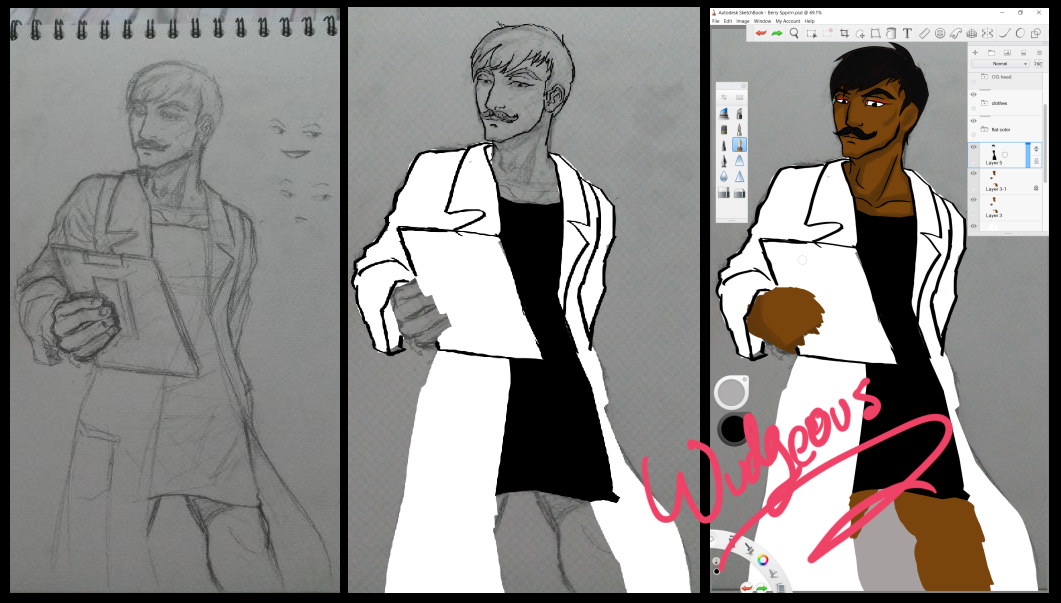Select the Ellipse guide tool
The height and width of the screenshot is (603, 1061).
click(940, 33)
